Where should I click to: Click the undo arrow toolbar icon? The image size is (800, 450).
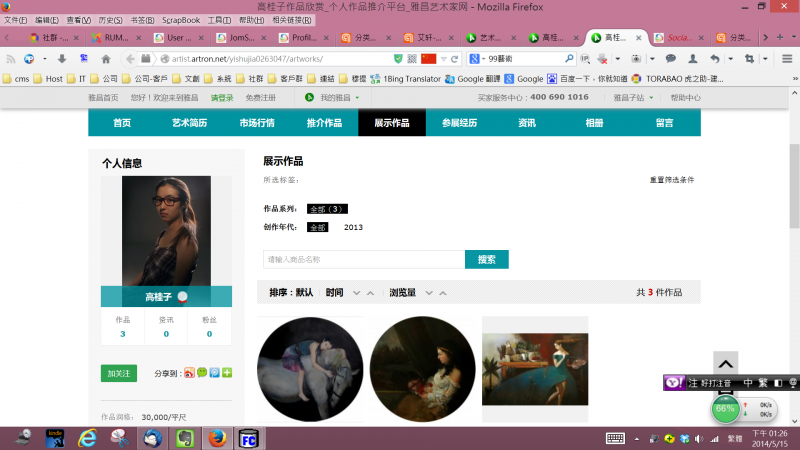[715, 59]
